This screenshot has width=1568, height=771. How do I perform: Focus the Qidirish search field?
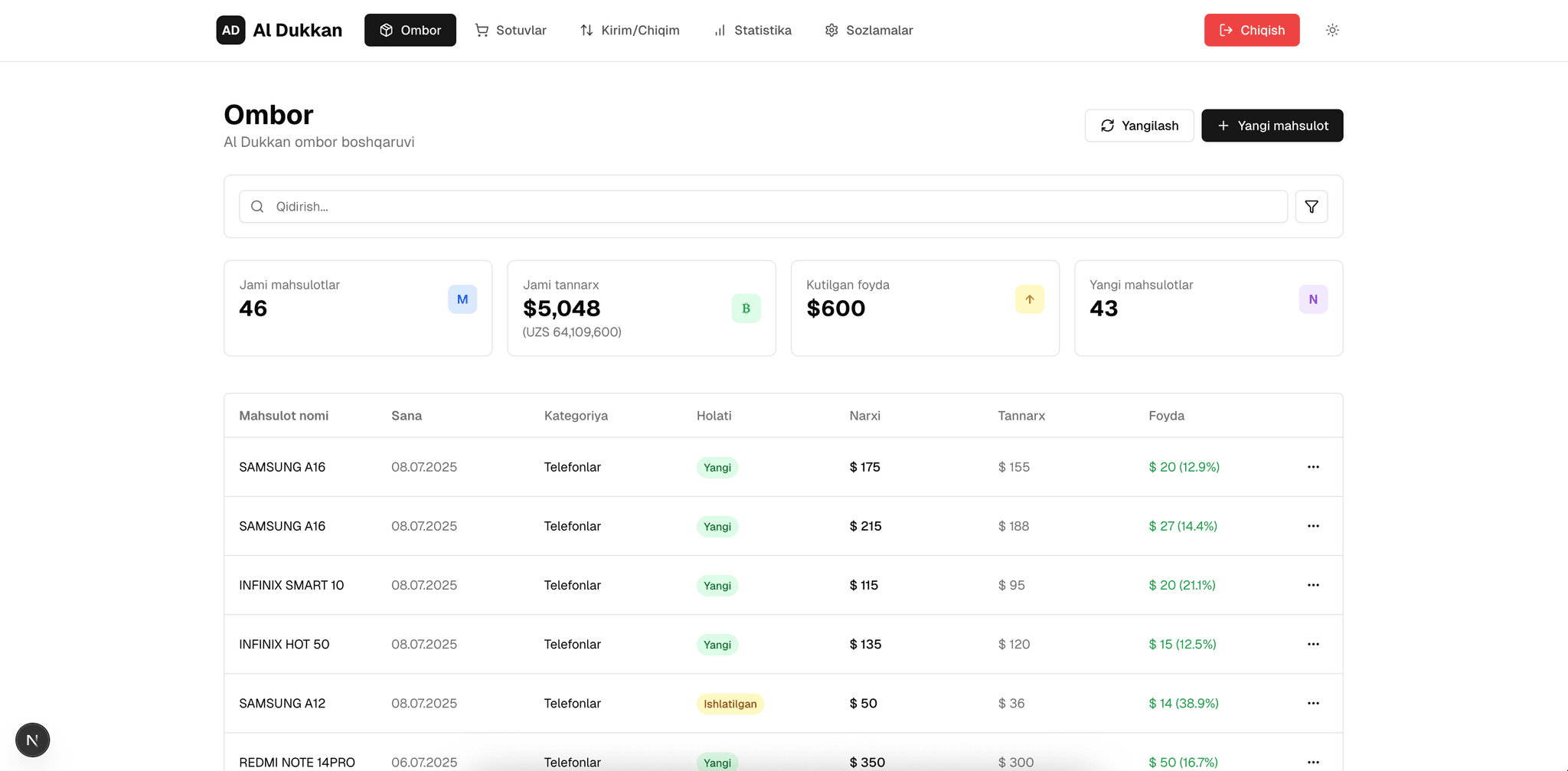click(766, 207)
